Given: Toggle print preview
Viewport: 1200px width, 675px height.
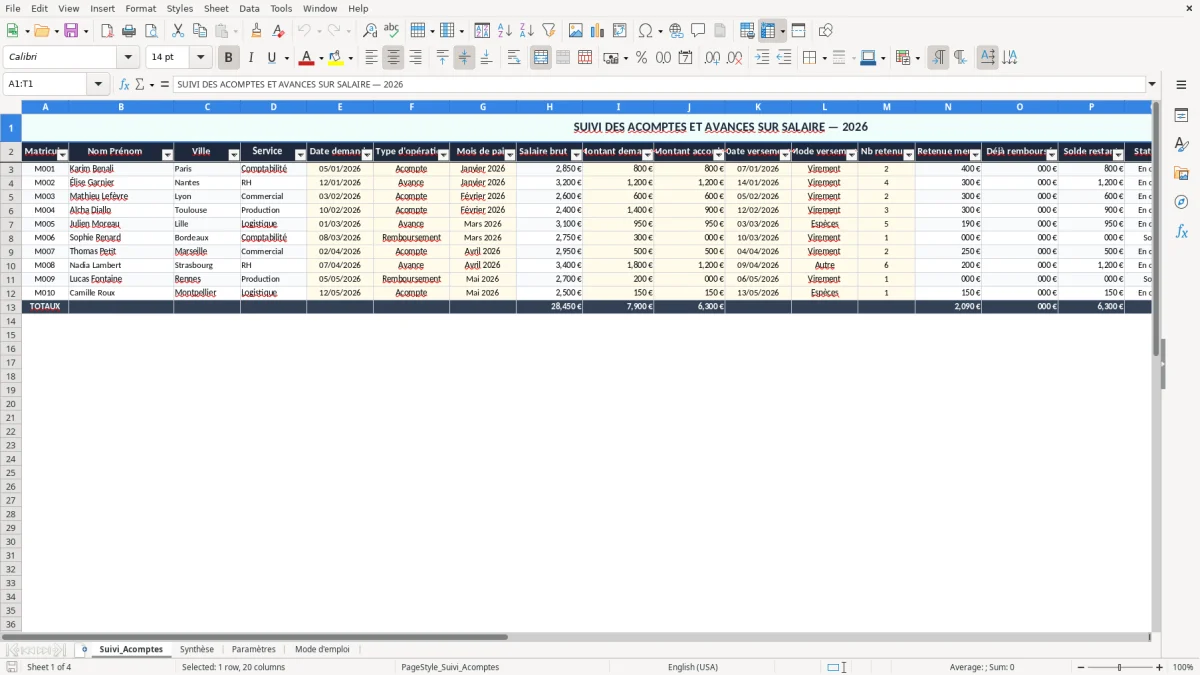Looking at the screenshot, I should tap(150, 31).
